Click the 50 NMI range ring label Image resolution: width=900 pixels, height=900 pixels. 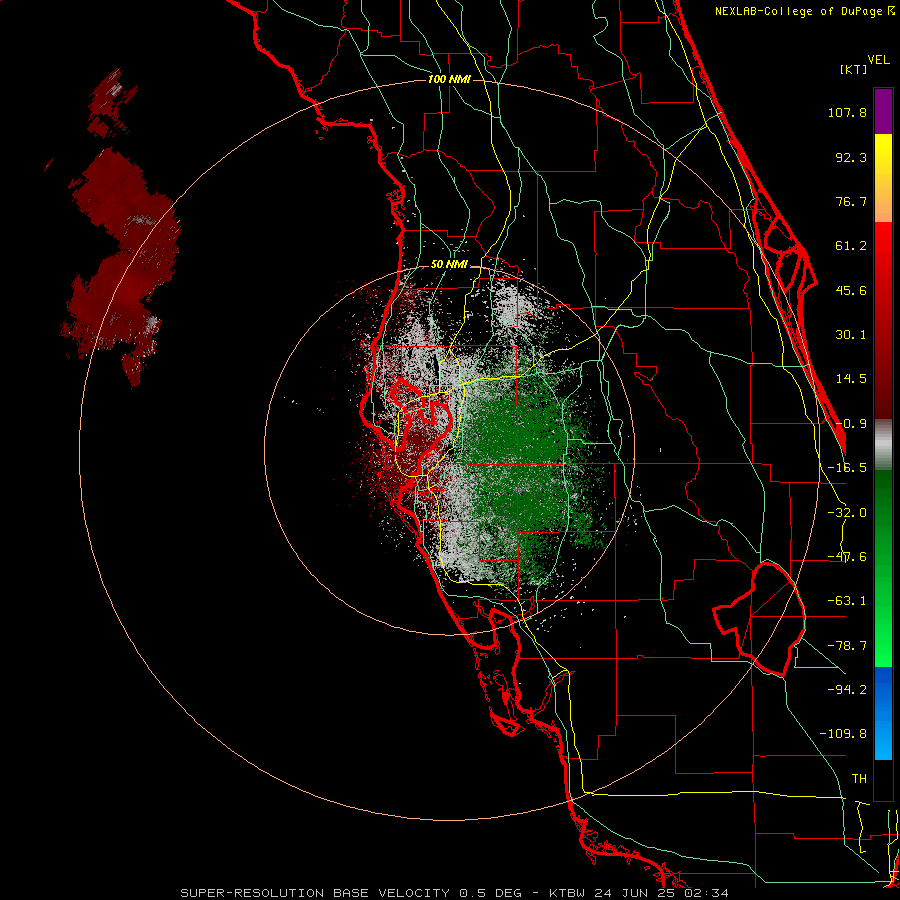click(x=449, y=265)
